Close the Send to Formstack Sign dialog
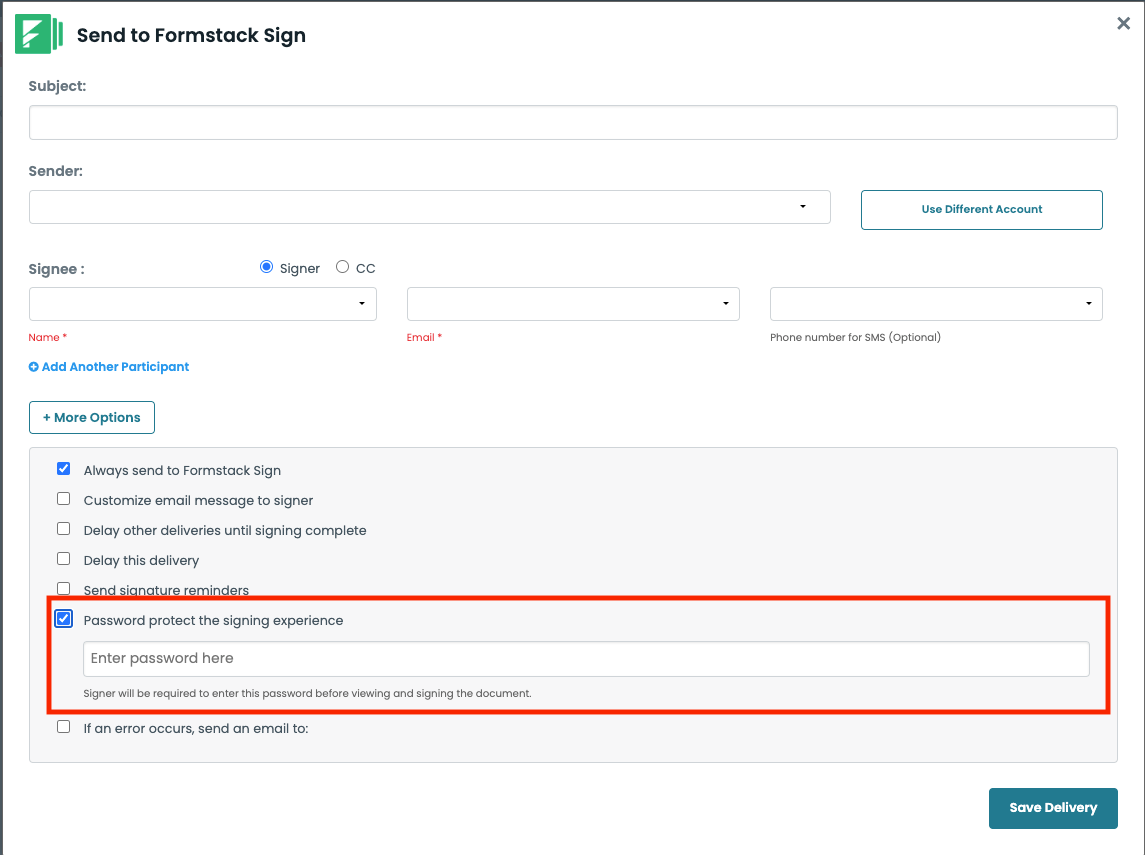 click(x=1123, y=24)
